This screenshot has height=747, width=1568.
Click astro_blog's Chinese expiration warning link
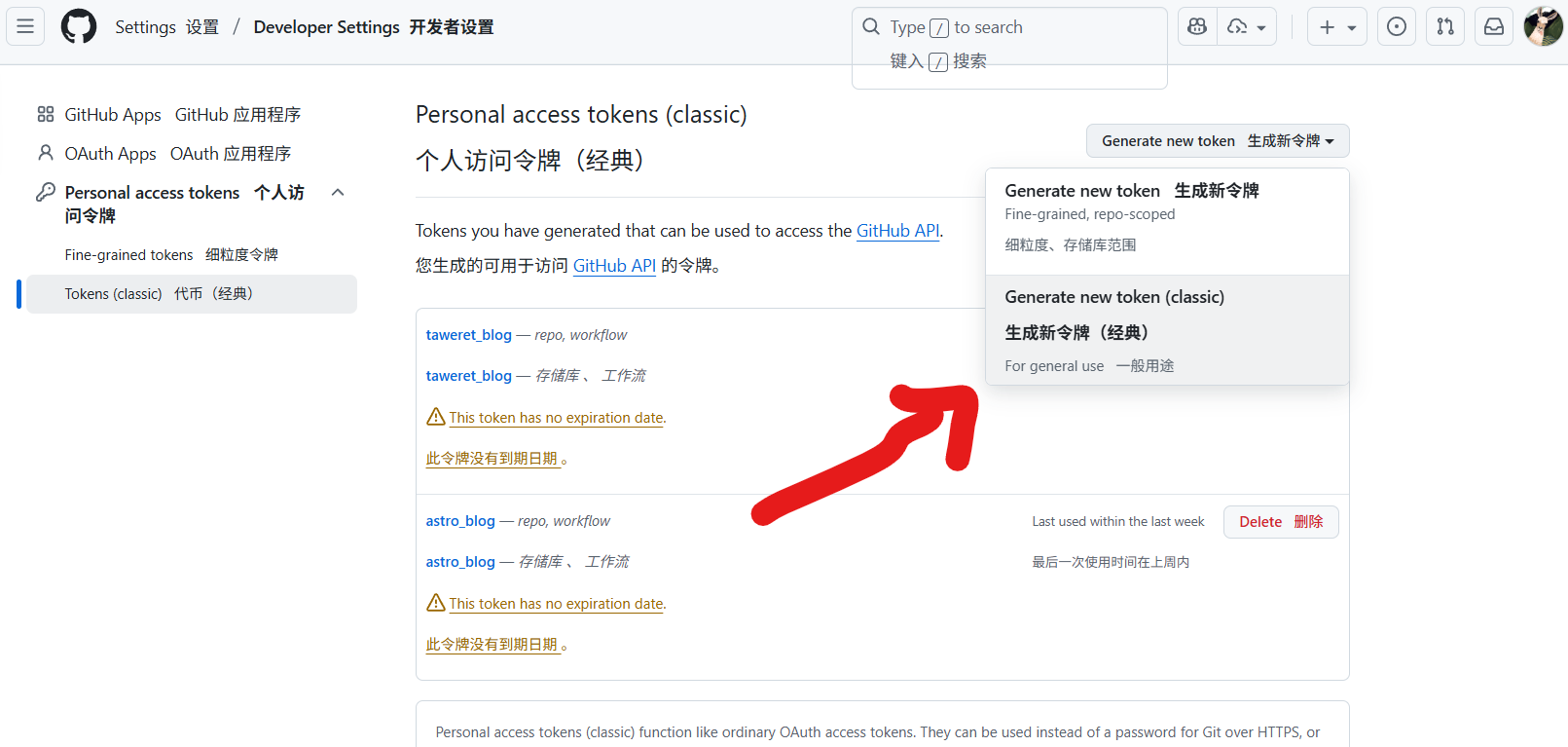(492, 645)
